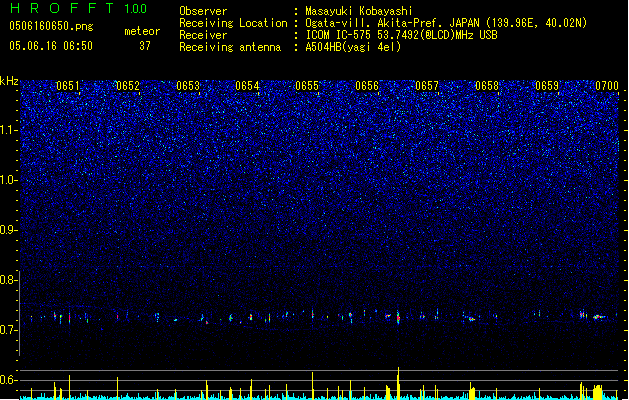Click the 'Receiving Location' label
The width and height of the screenshot is (629, 400).
(x=233, y=23)
